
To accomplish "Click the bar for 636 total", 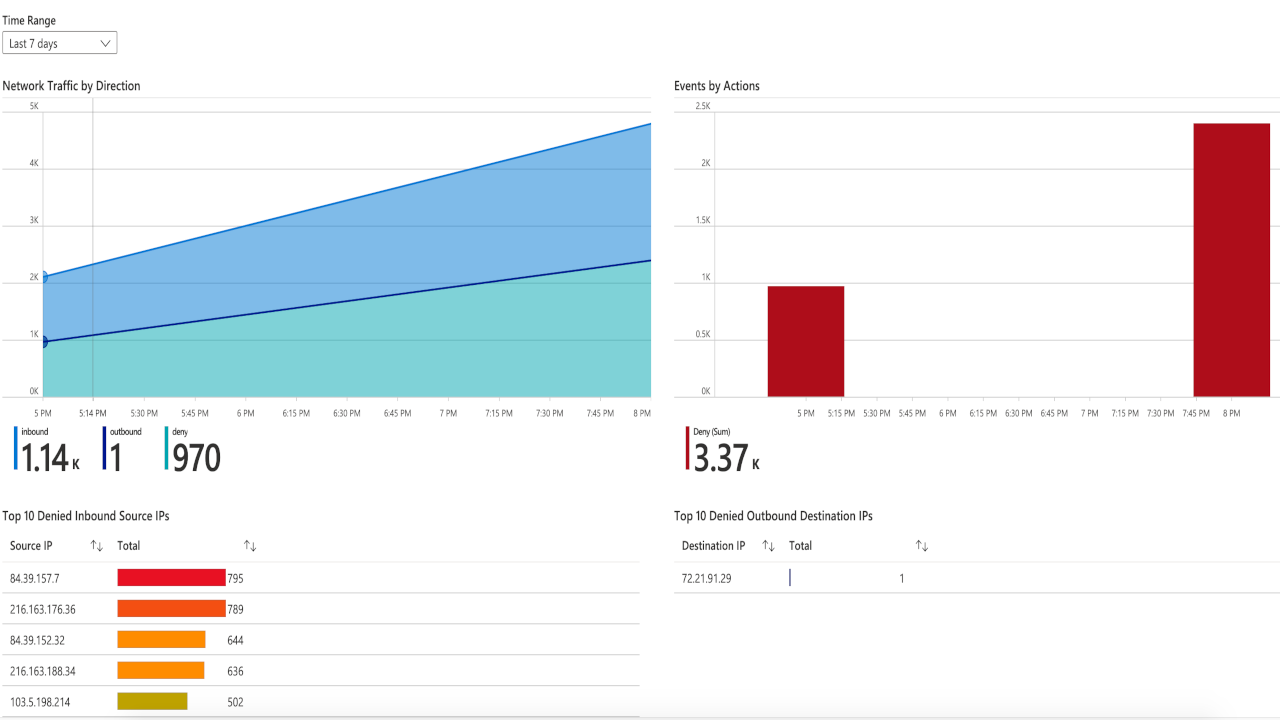I will click(160, 671).
